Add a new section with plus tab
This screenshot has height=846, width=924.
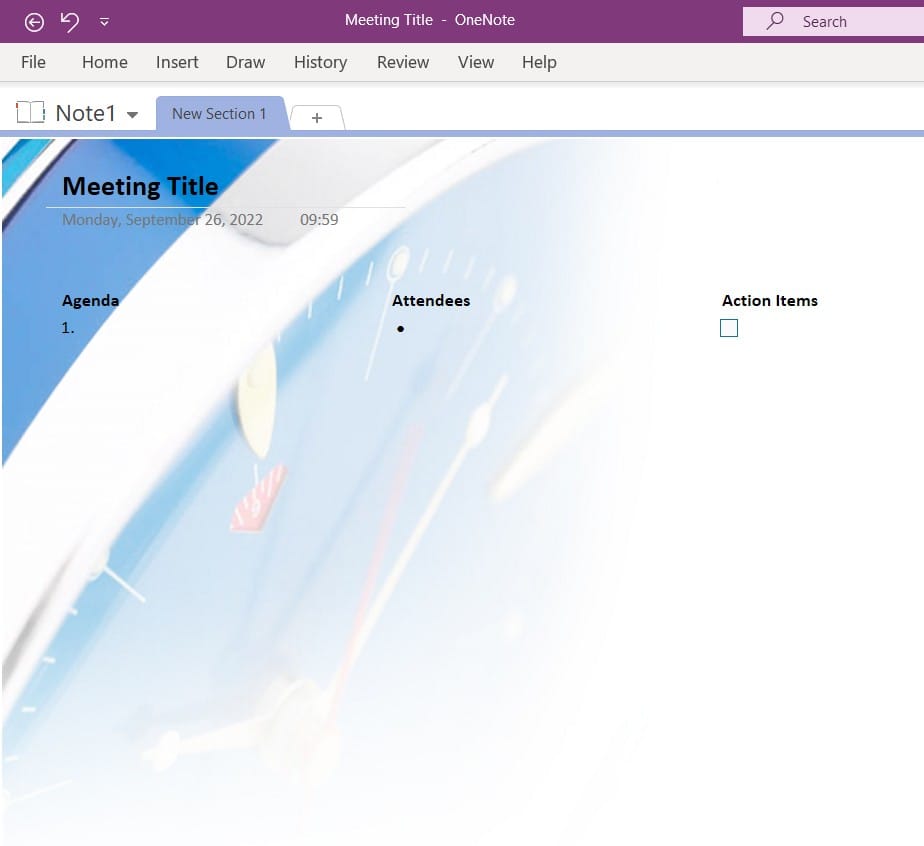point(317,118)
